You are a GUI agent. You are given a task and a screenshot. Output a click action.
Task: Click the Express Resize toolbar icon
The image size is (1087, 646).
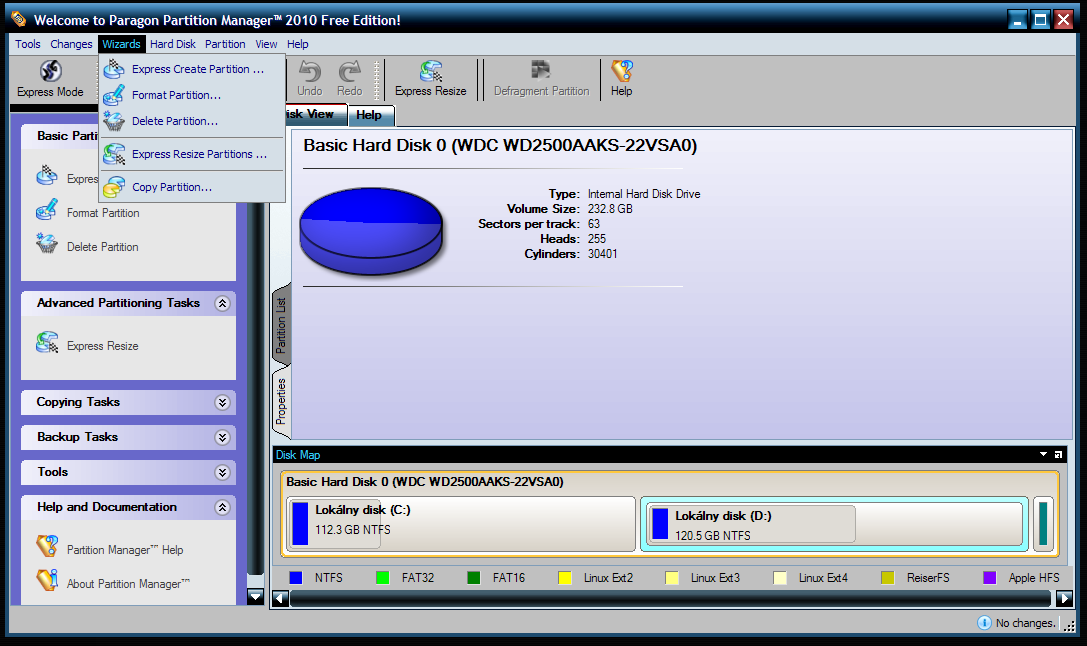(430, 78)
